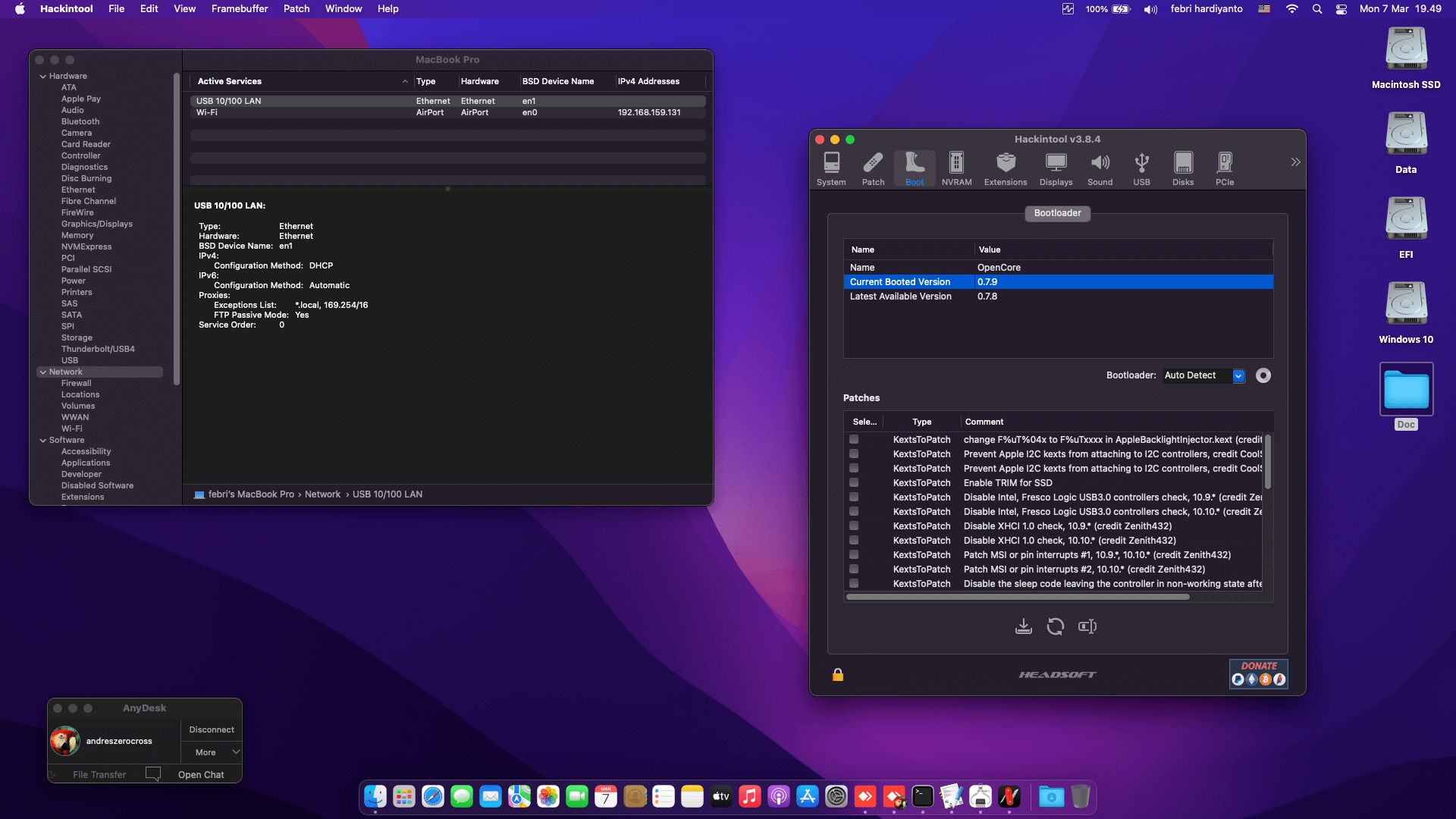The image size is (1456, 819).
Task: Select the EFI volume on the desktop
Action: 1406,227
